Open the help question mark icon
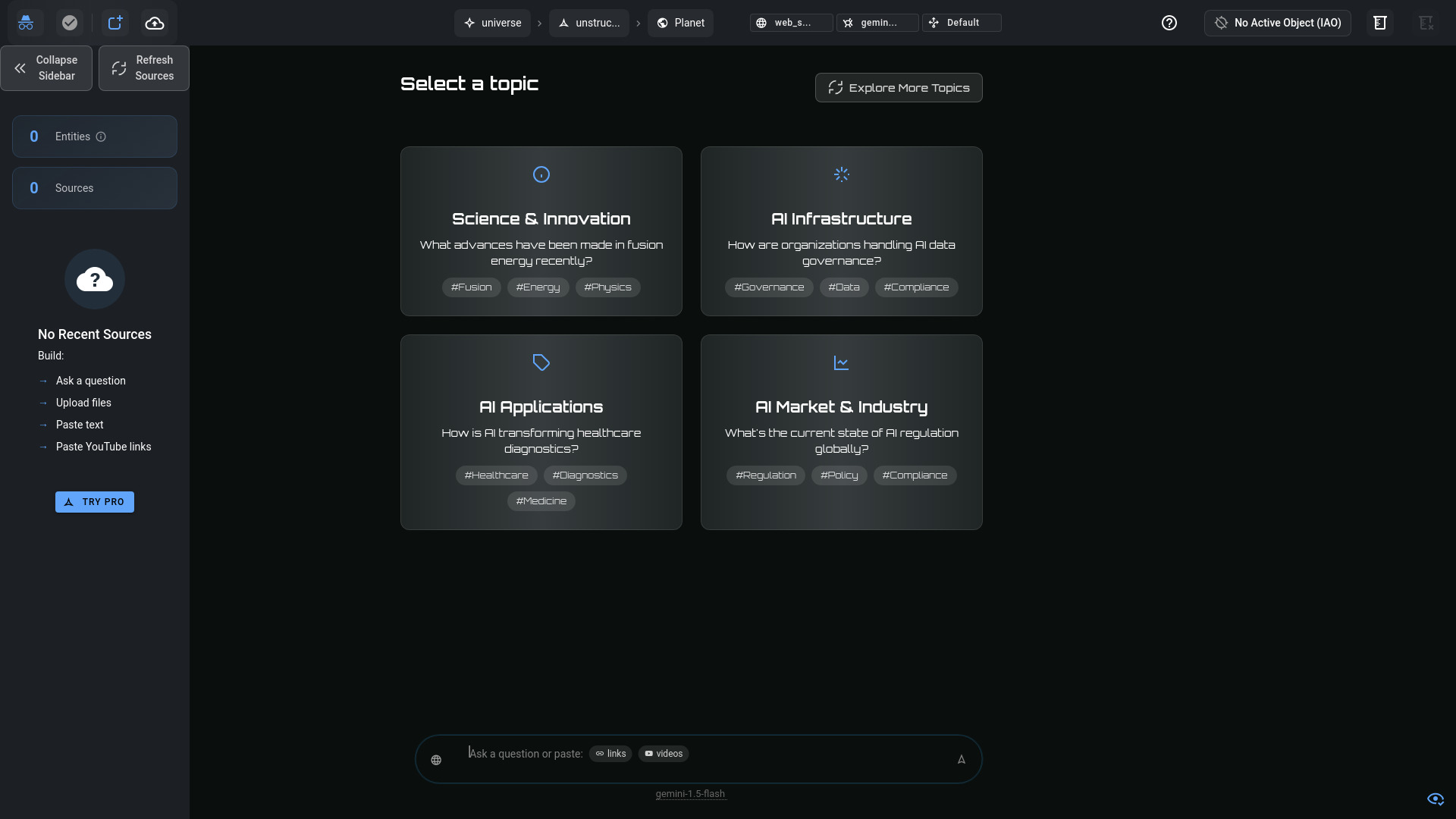Screen dimensions: 1456x819 tap(1169, 23)
